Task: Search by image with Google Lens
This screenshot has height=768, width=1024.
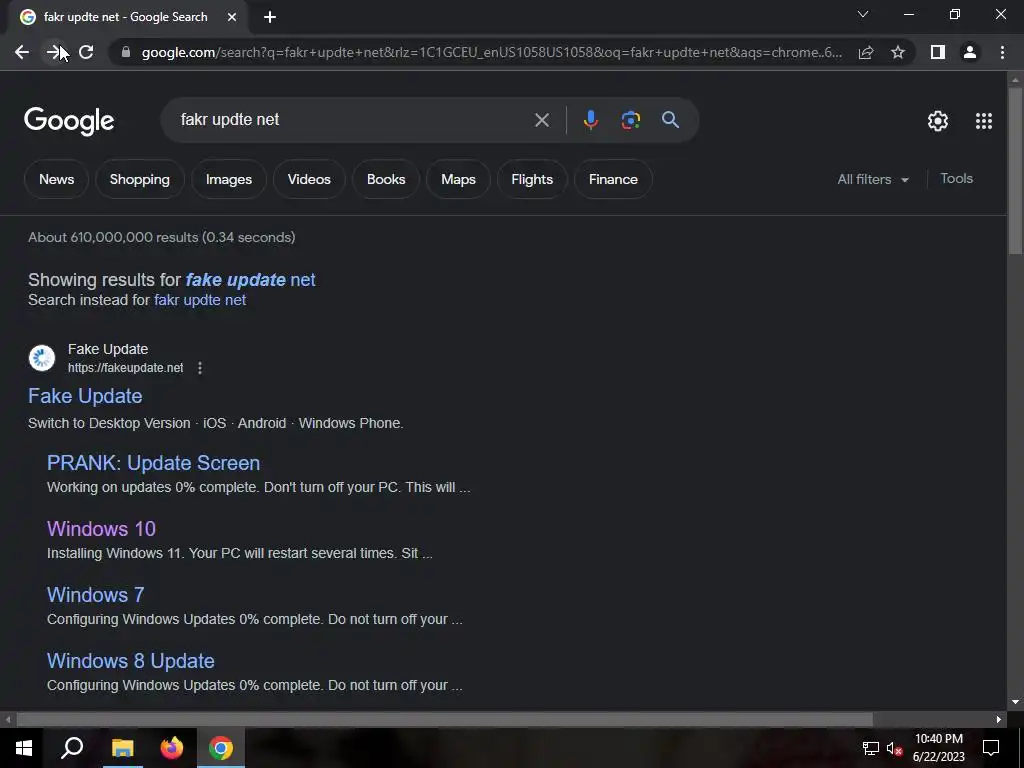Action: click(630, 120)
